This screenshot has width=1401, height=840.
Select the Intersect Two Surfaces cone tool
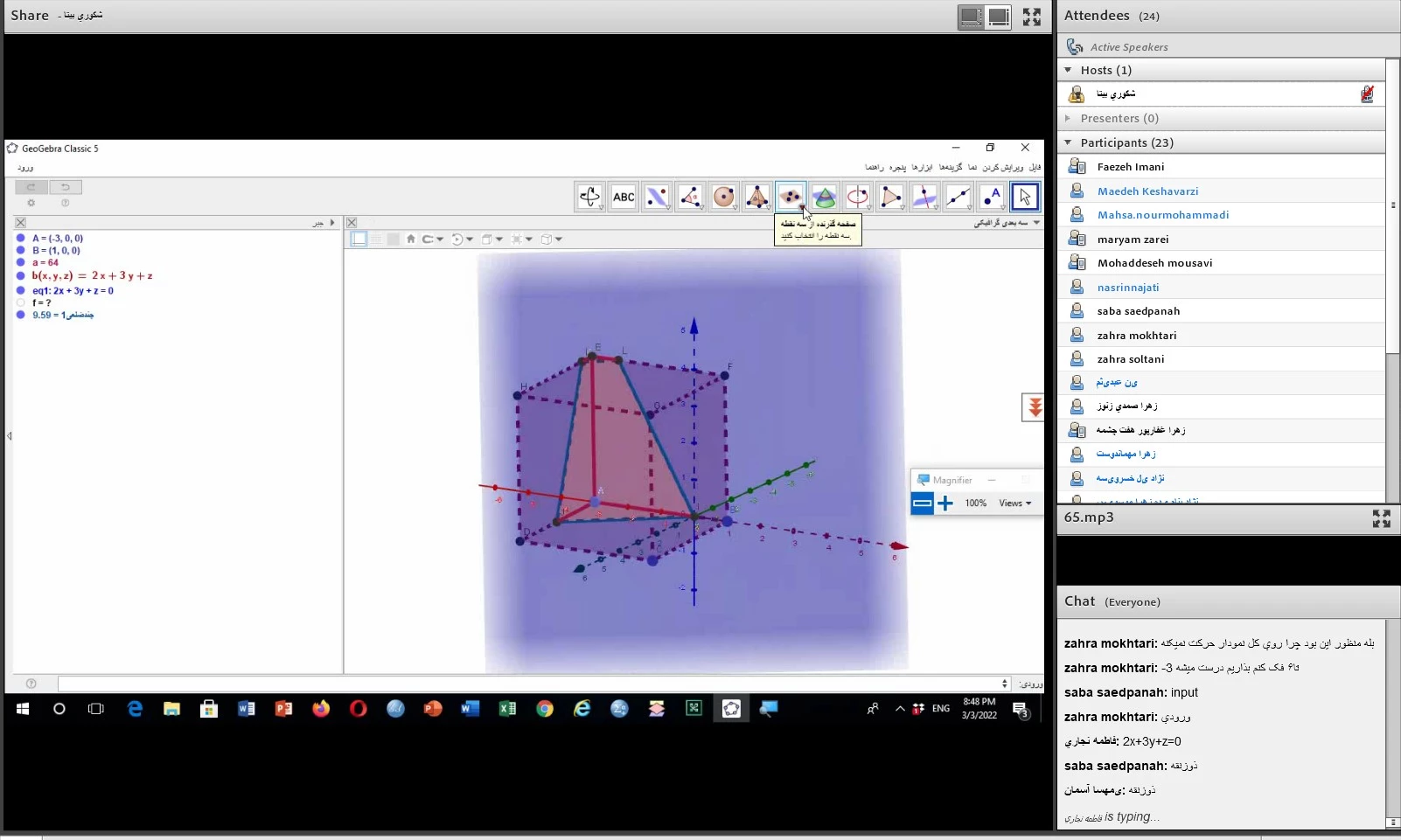824,197
